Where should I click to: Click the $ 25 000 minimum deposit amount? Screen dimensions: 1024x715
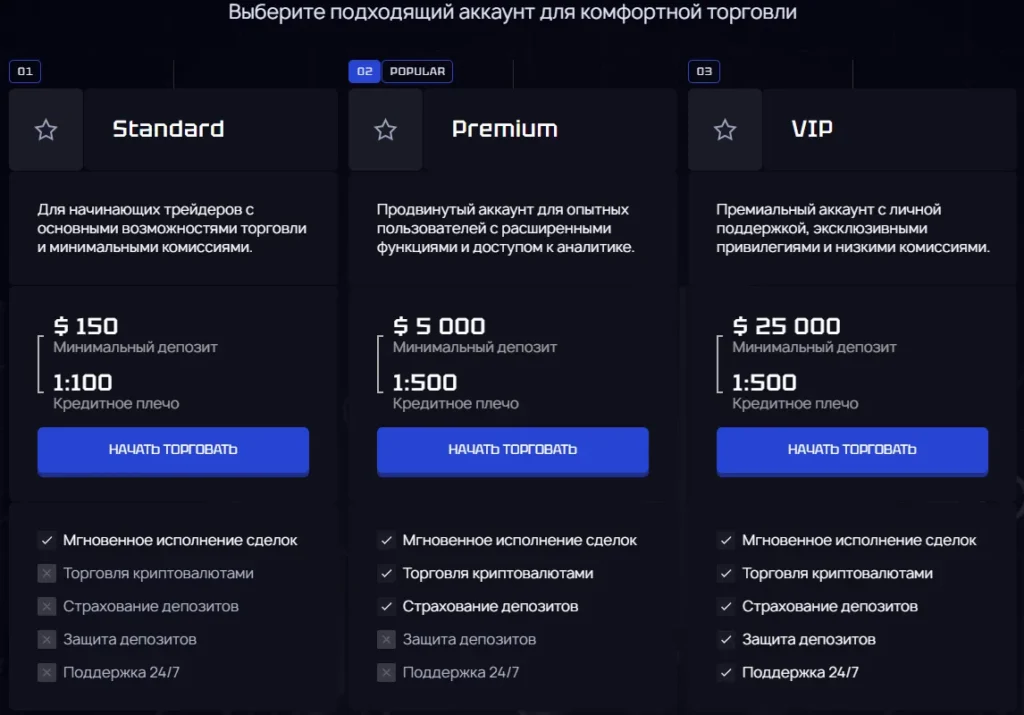pos(786,326)
